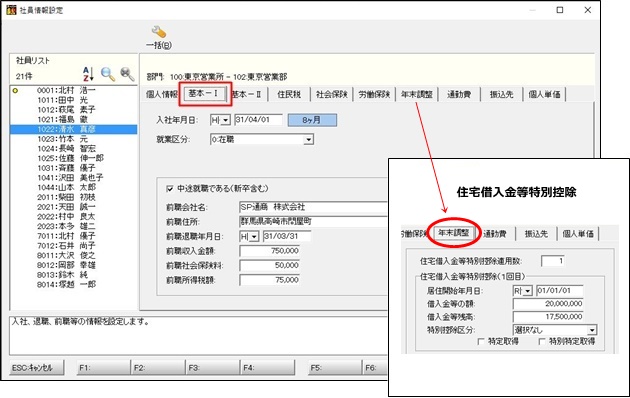Select employee 7012:石井 尚子
This screenshot has height=398, width=630.
point(66,245)
